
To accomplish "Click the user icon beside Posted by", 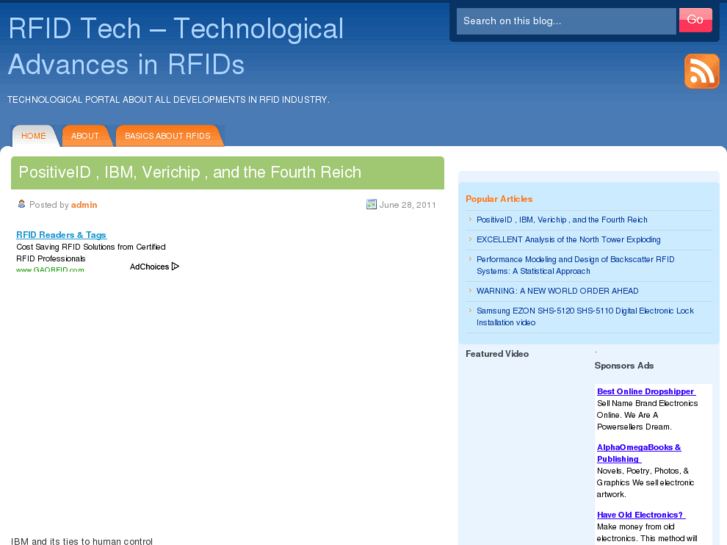I will coord(21,204).
